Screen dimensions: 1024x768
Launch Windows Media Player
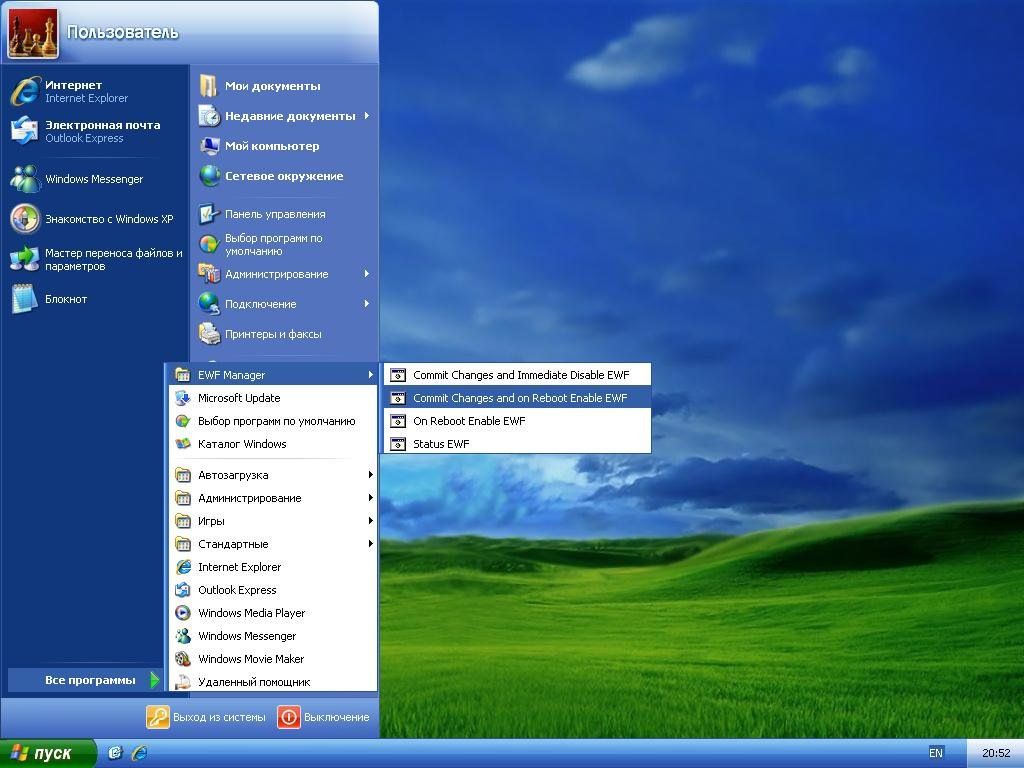[x=273, y=613]
